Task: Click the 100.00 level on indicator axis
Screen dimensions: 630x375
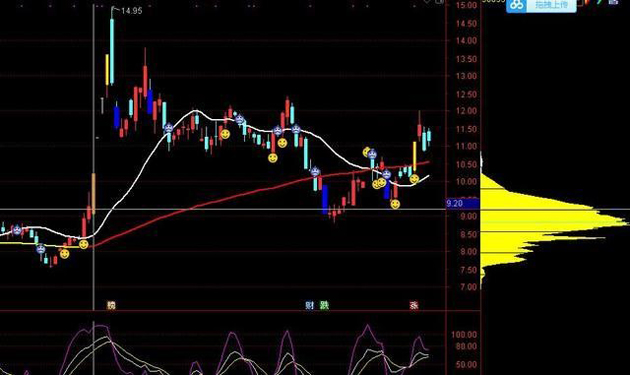Action: click(464, 335)
